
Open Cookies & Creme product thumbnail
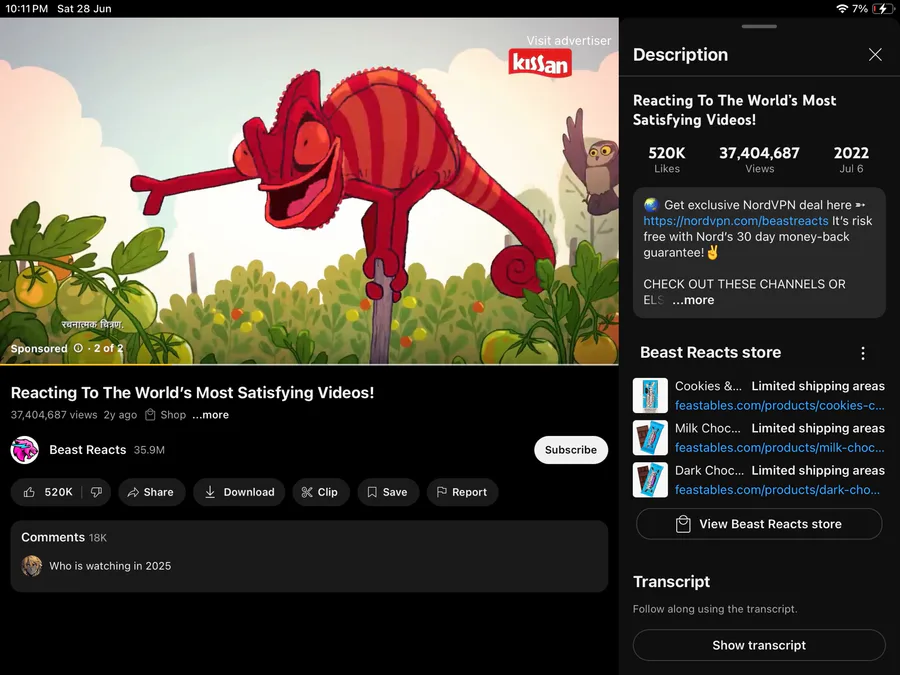point(650,395)
